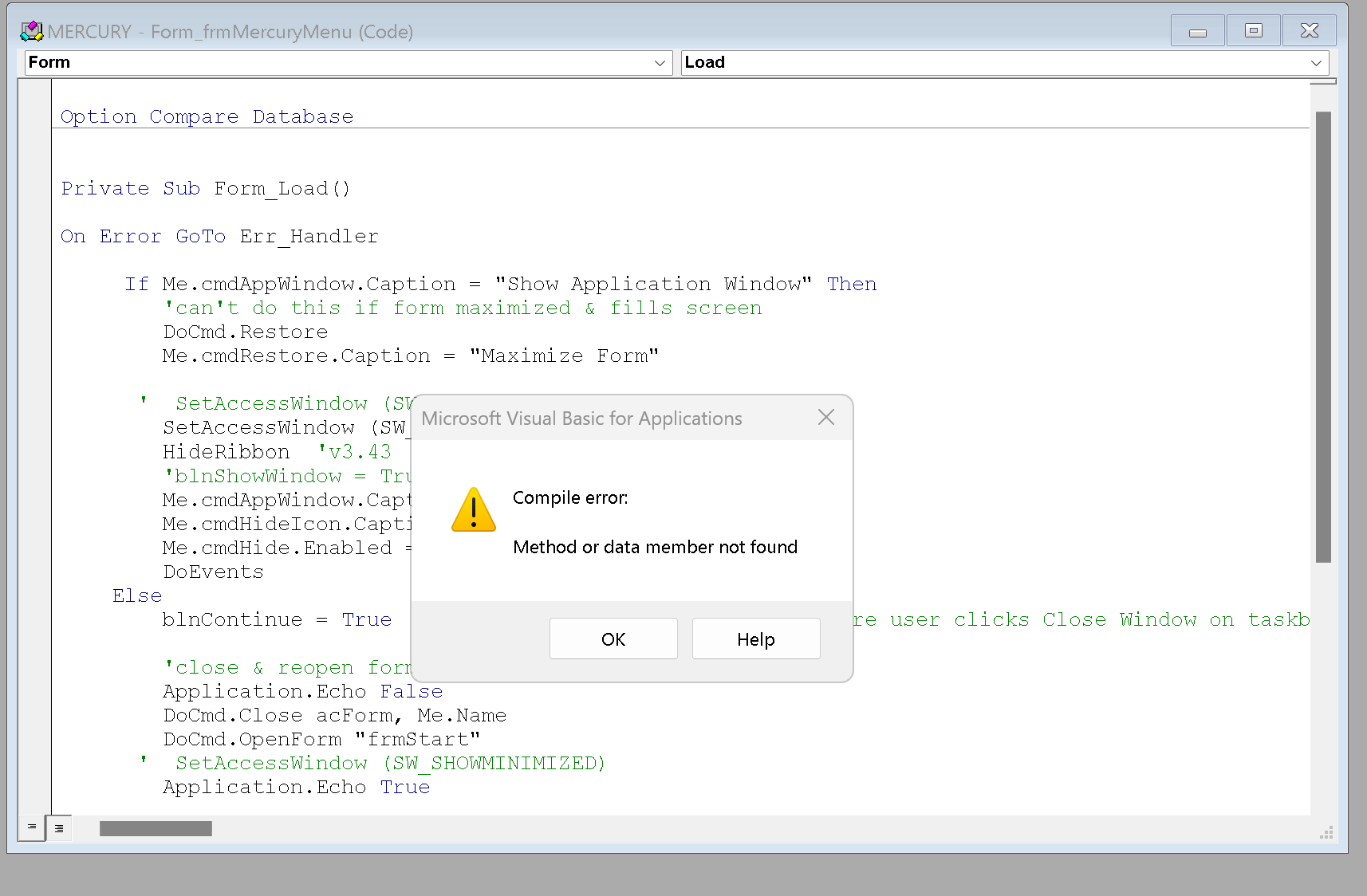Click 'Method or data member not found' message
The image size is (1367, 896).
click(655, 547)
